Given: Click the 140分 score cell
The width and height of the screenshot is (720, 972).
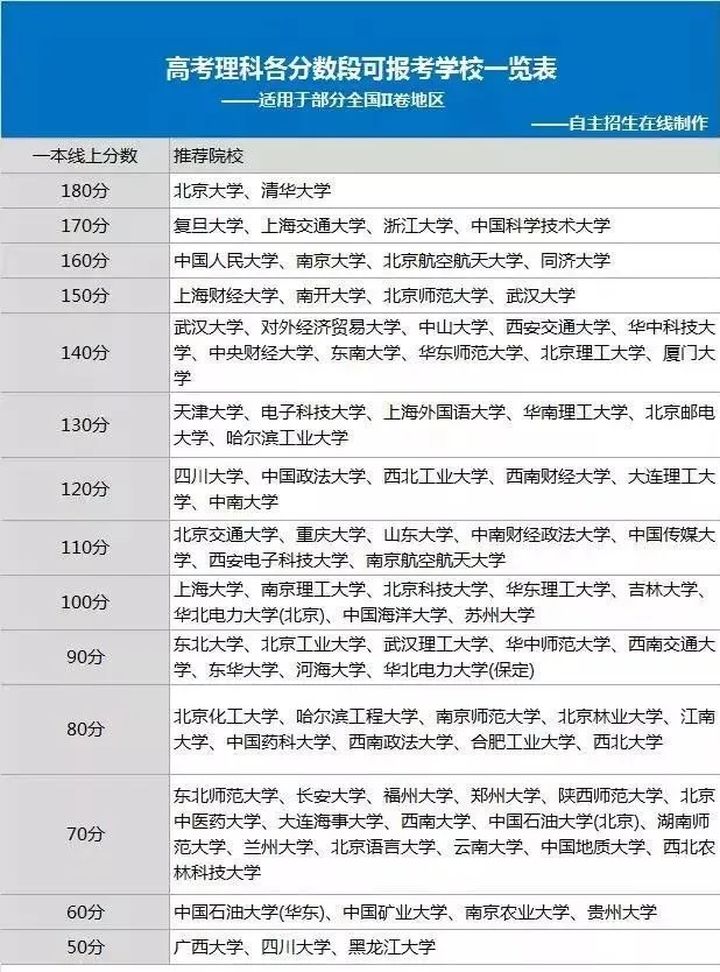Looking at the screenshot, I should (x=84, y=352).
